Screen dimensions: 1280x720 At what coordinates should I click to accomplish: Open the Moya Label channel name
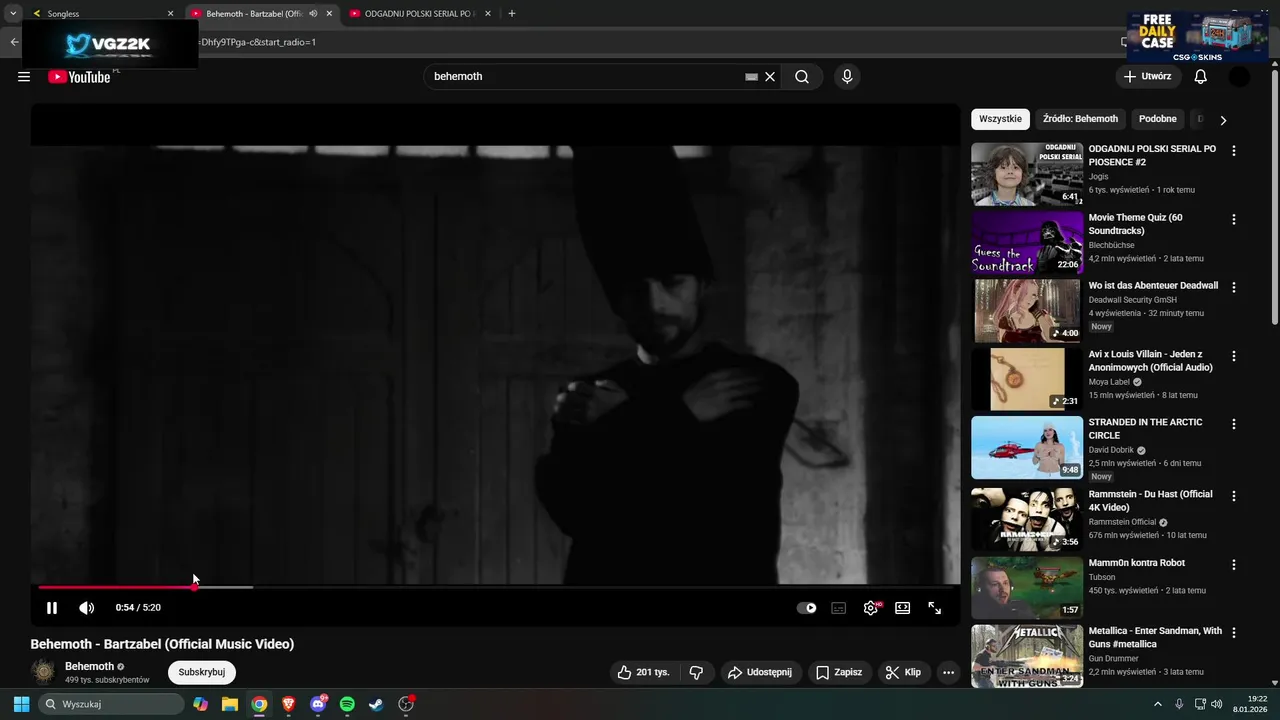pos(1110,382)
